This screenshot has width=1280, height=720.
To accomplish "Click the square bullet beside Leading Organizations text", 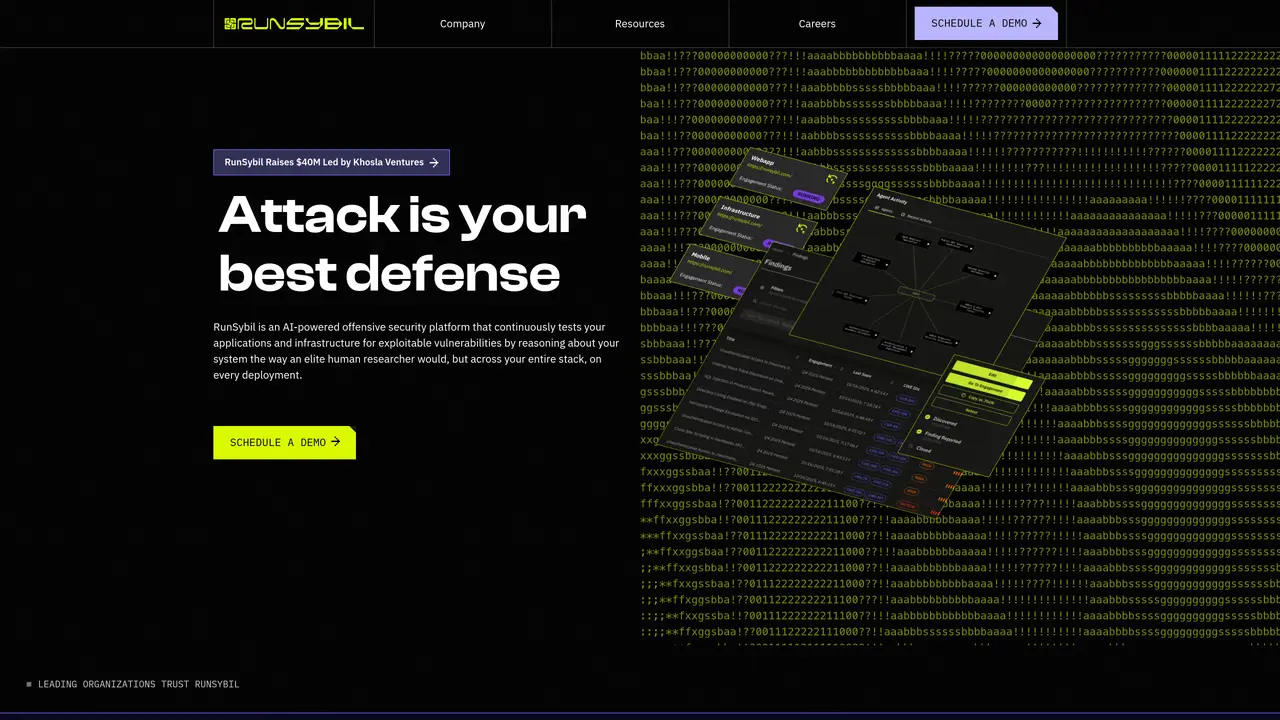I will [29, 684].
